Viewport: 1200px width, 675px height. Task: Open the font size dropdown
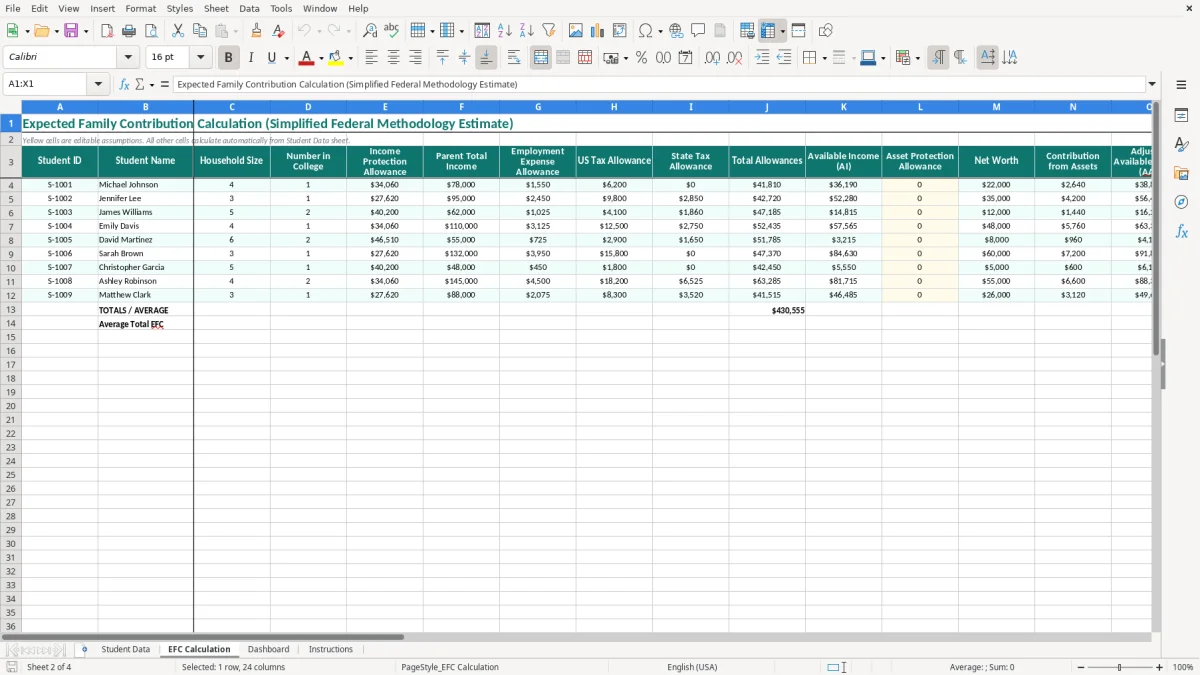coord(200,58)
